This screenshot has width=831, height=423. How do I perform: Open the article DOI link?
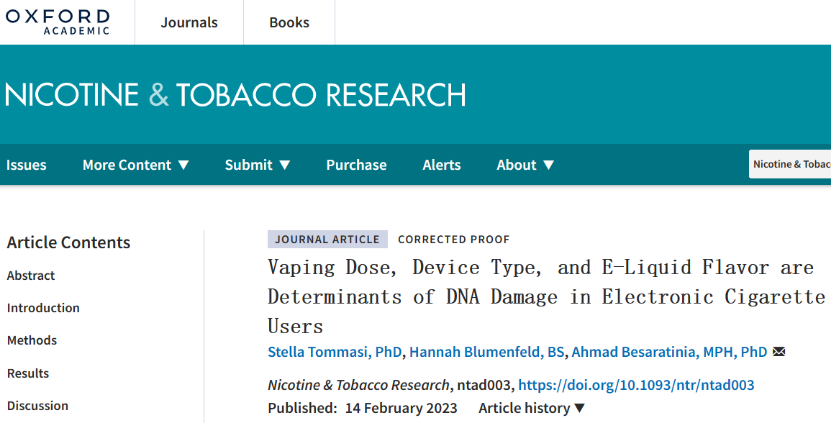[636, 385]
